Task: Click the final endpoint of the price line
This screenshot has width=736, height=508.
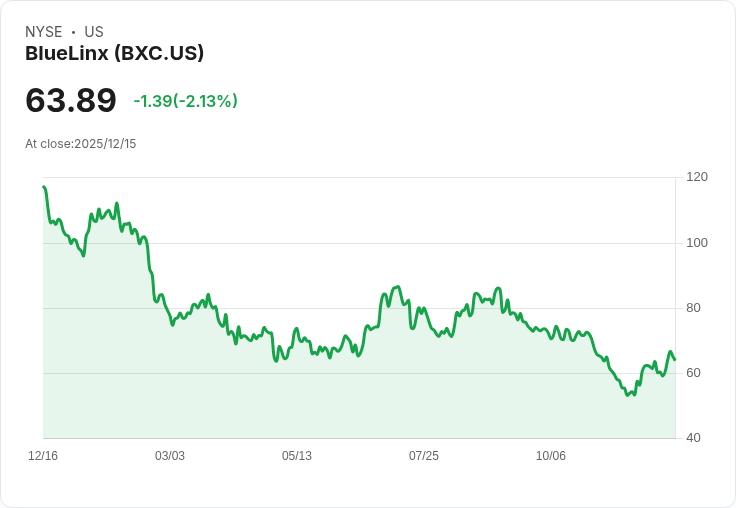Action: tap(675, 359)
